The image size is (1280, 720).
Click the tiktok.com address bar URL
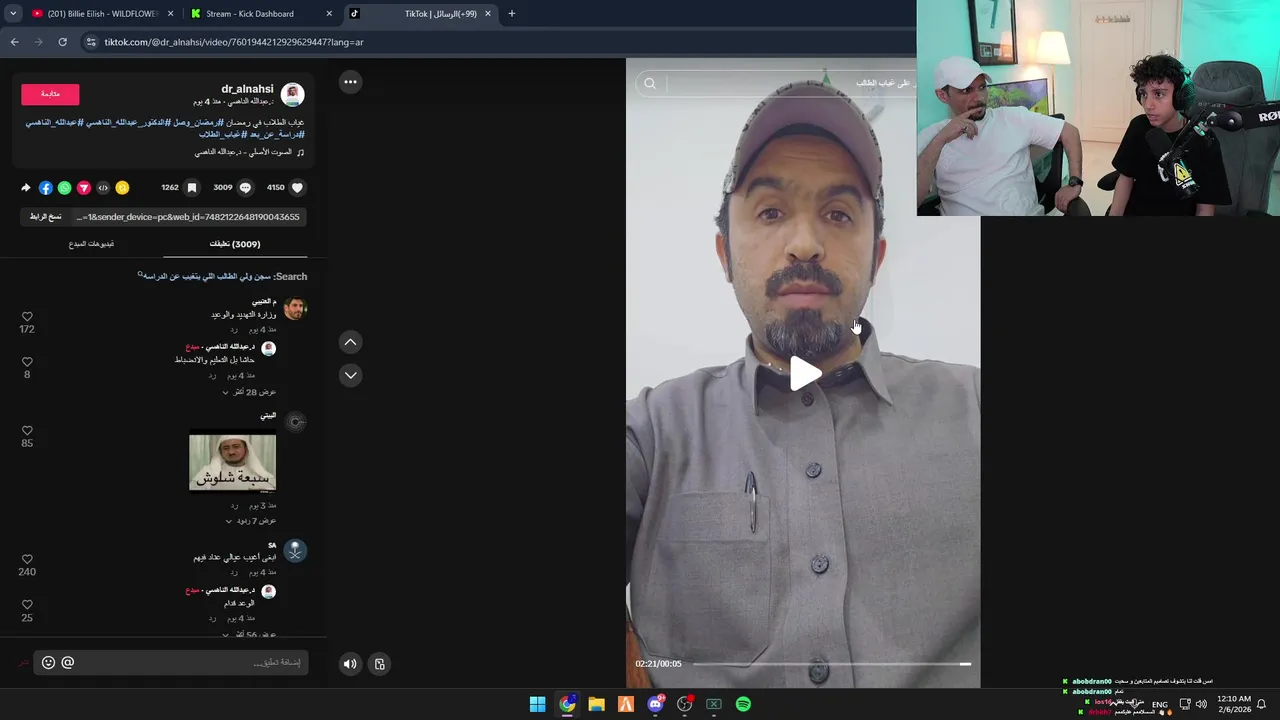point(234,42)
